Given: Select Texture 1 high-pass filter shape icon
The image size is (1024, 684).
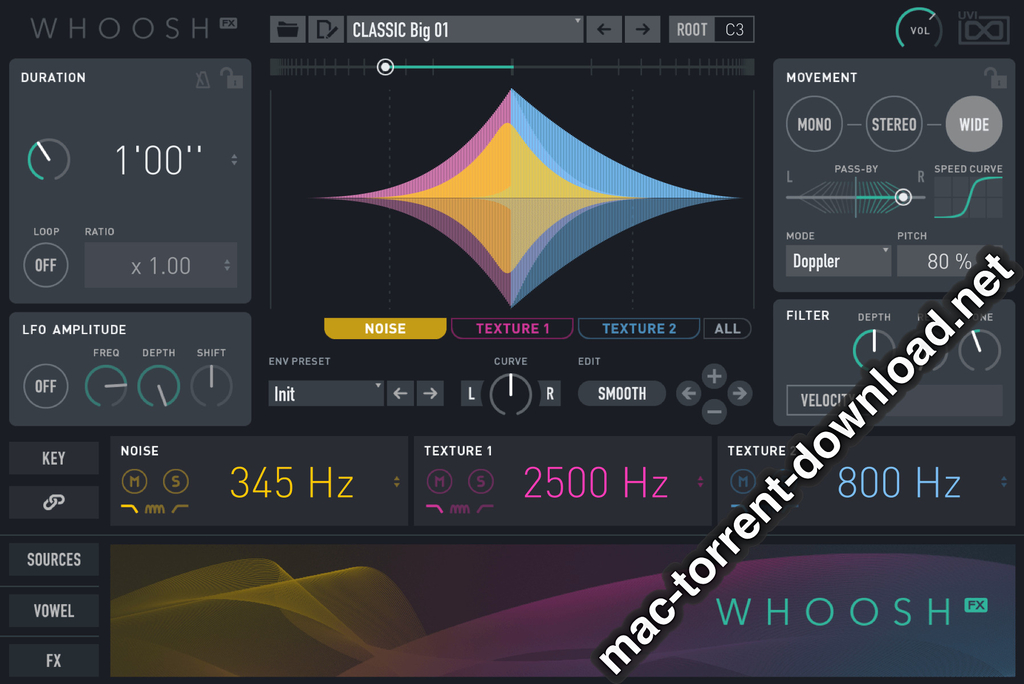Looking at the screenshot, I should 485,508.
